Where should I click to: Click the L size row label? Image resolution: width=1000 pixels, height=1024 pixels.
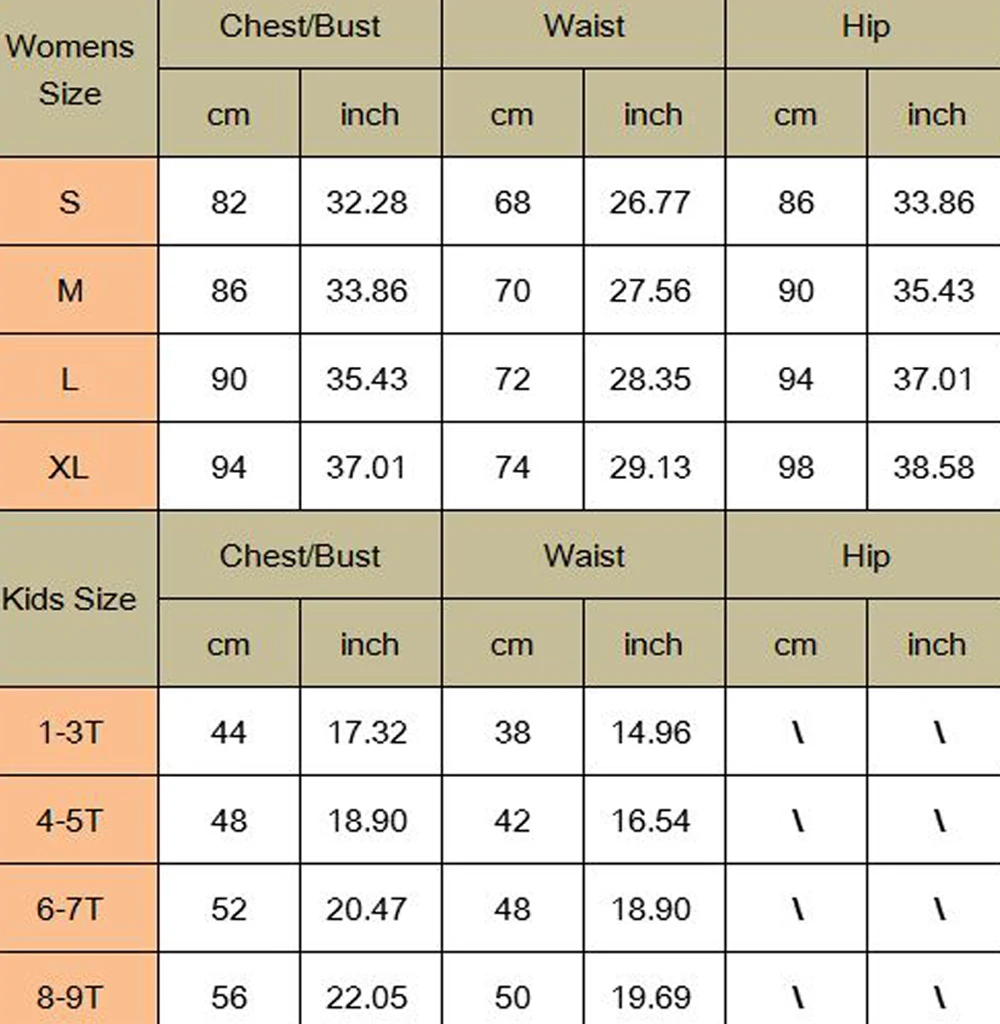pyautogui.click(x=78, y=378)
